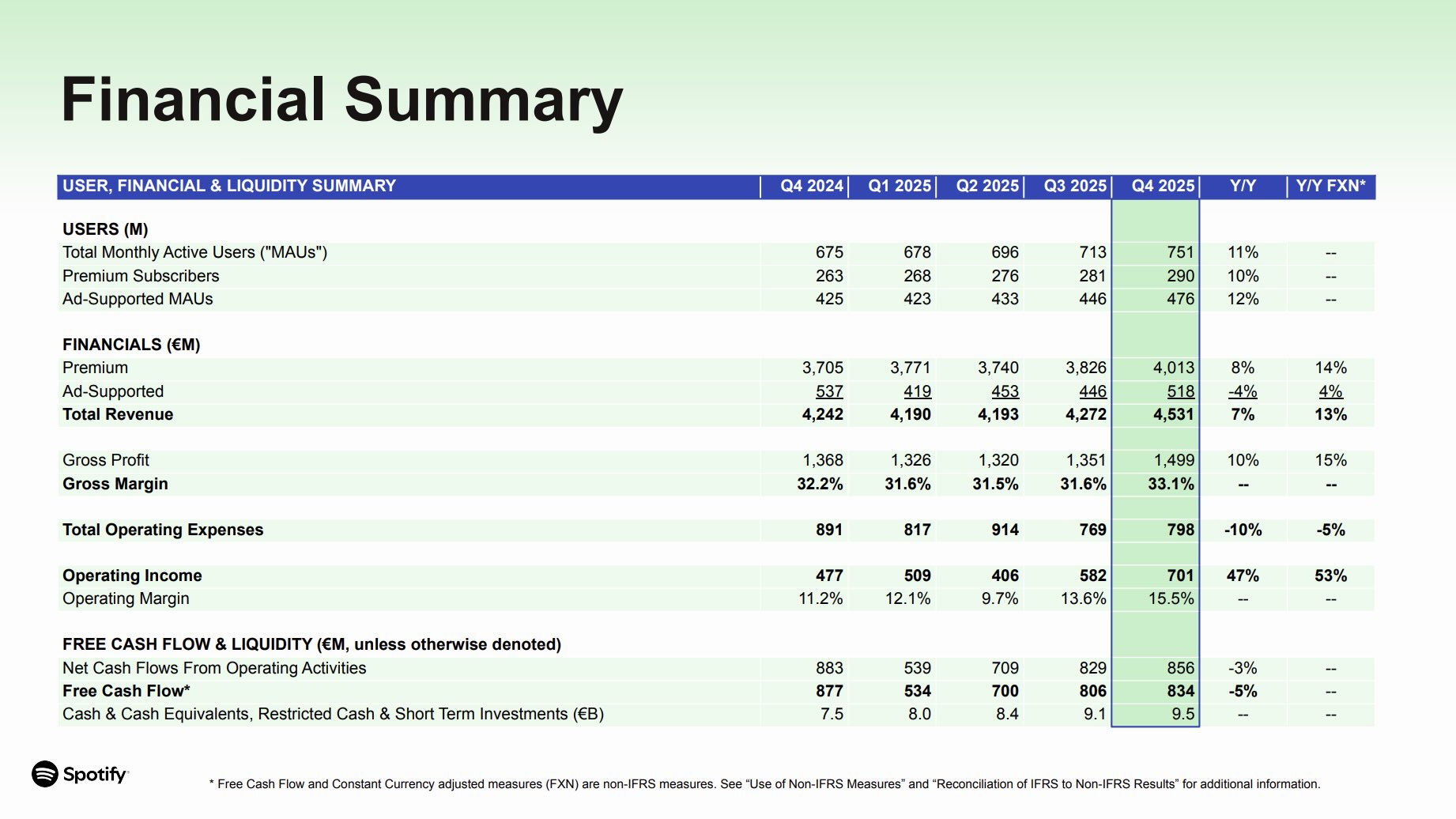This screenshot has width=1456, height=819.
Task: Click the Y/Y FXN asterisk header
Action: (x=1331, y=186)
